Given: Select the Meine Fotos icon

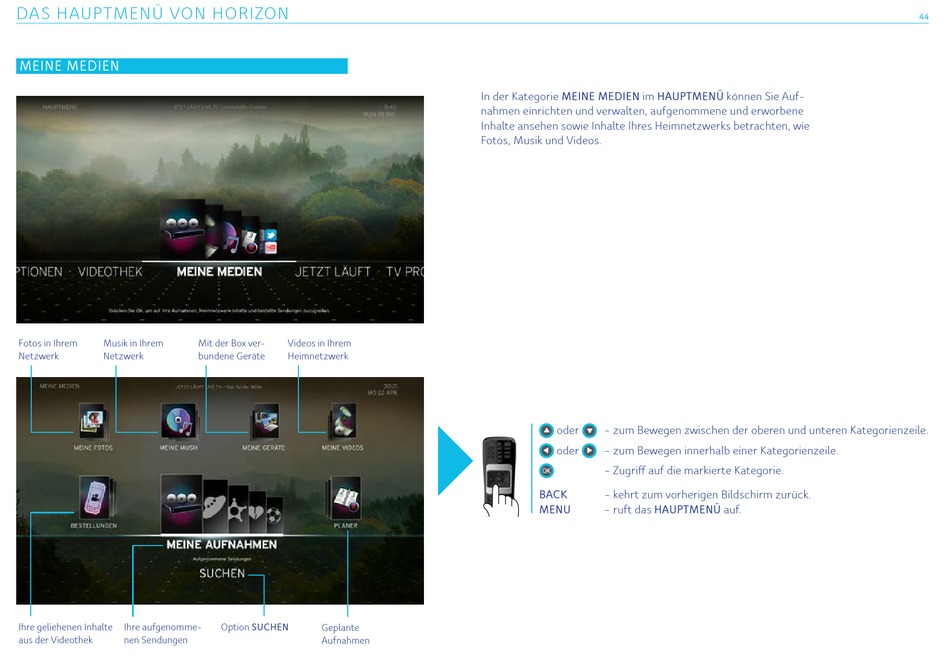Looking at the screenshot, I should point(92,421).
